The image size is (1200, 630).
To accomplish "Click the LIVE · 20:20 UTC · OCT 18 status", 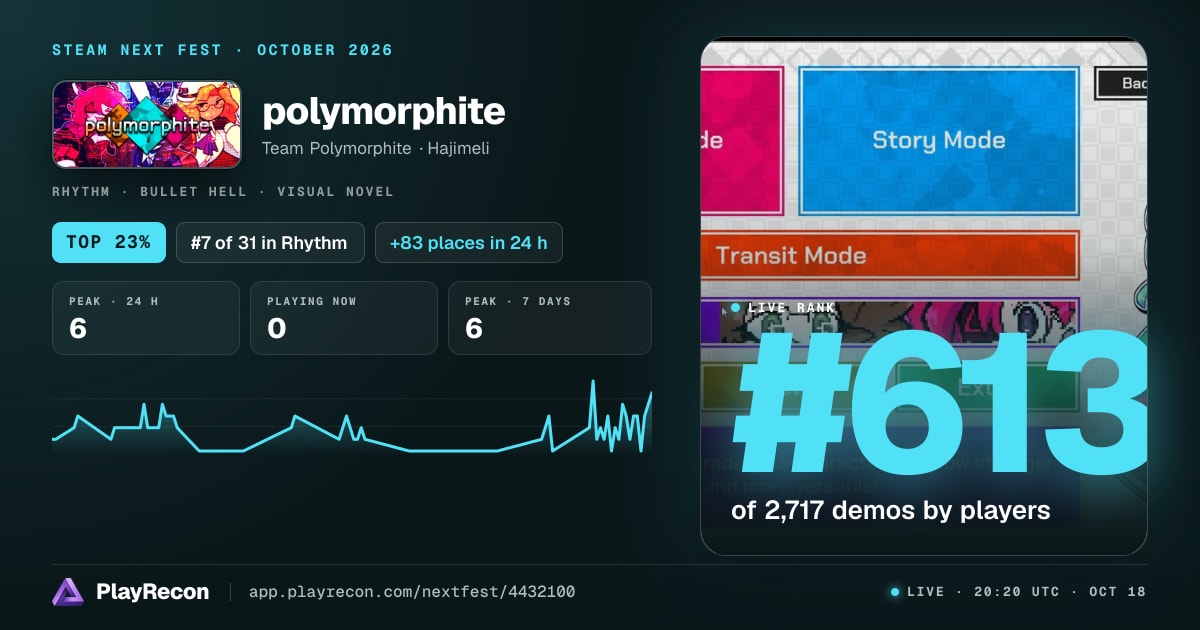I will click(x=1026, y=592).
